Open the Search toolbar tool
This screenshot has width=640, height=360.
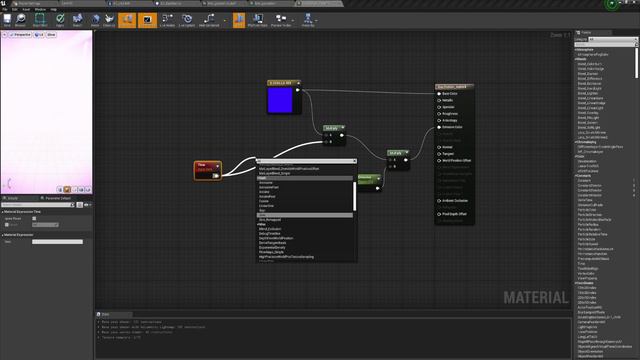point(77,20)
